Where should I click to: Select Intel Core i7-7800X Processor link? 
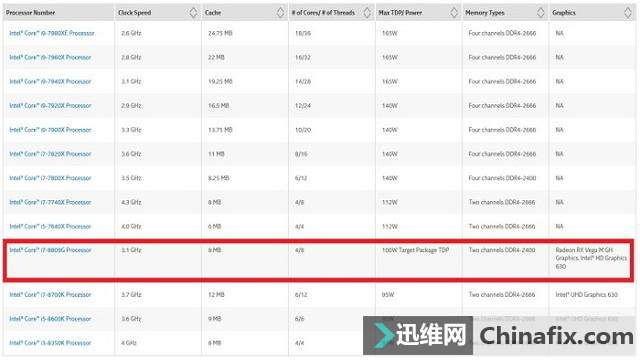click(x=50, y=178)
